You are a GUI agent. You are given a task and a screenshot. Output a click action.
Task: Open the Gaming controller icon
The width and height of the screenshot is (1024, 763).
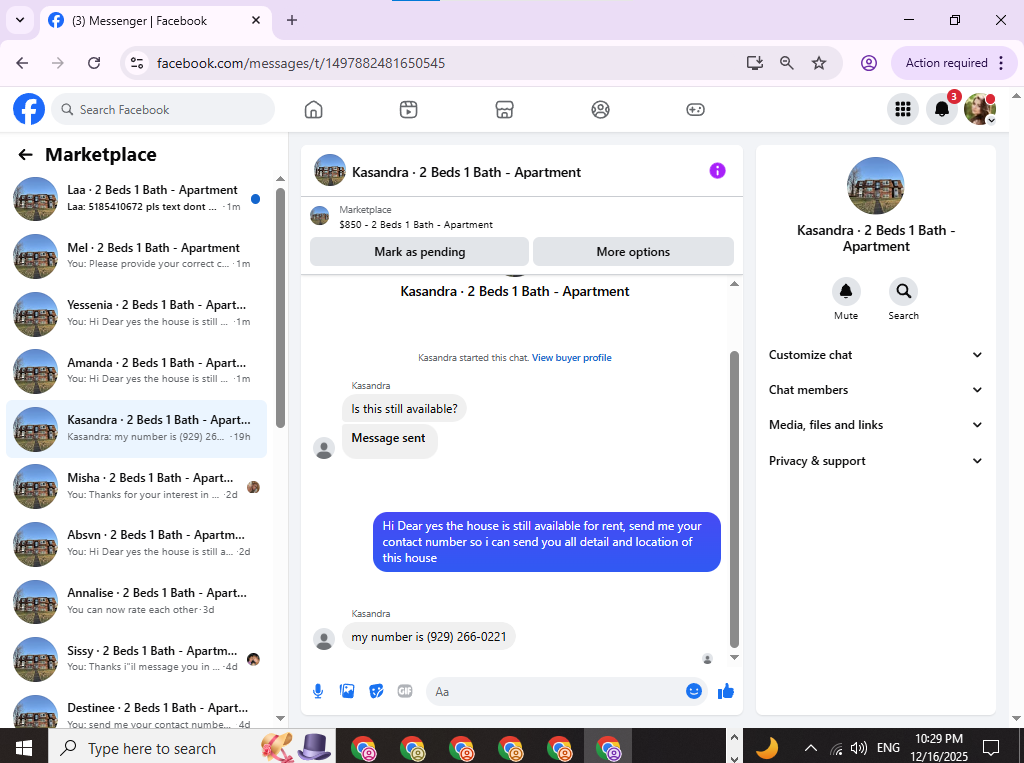695,109
